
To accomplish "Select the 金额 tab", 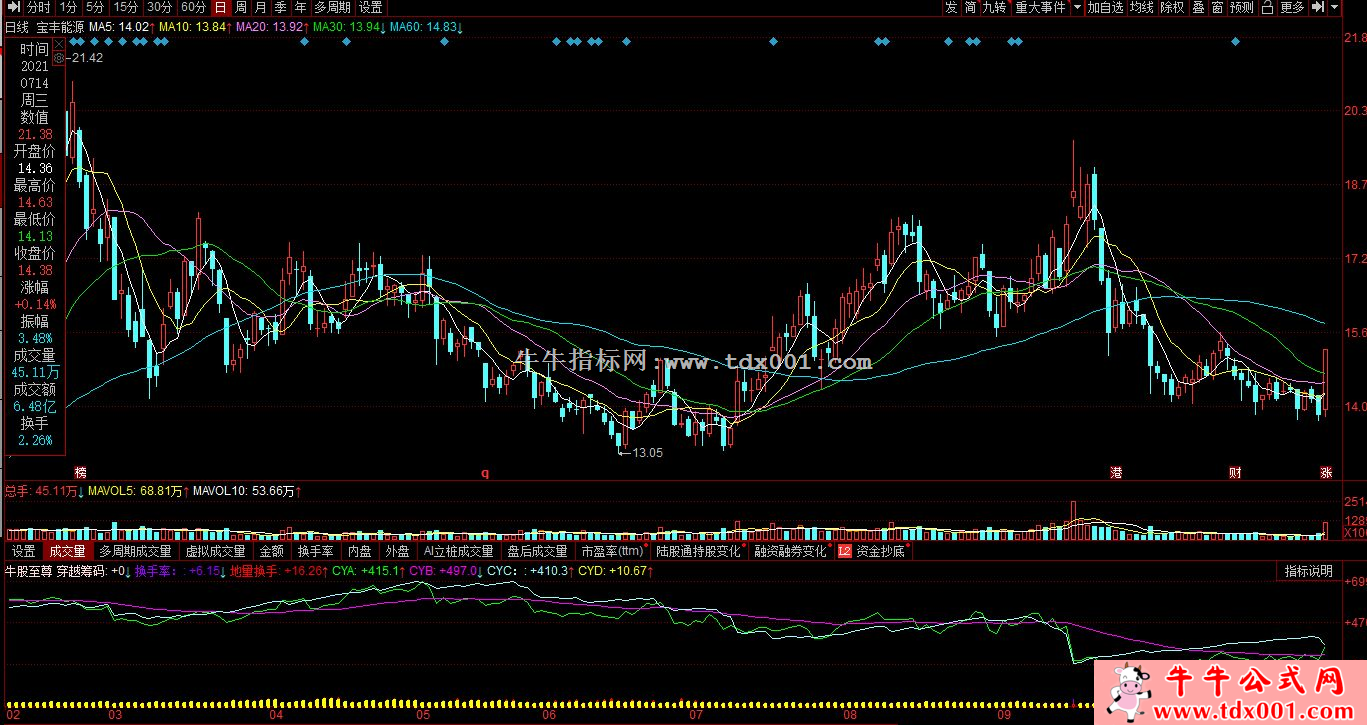I will coord(271,551).
